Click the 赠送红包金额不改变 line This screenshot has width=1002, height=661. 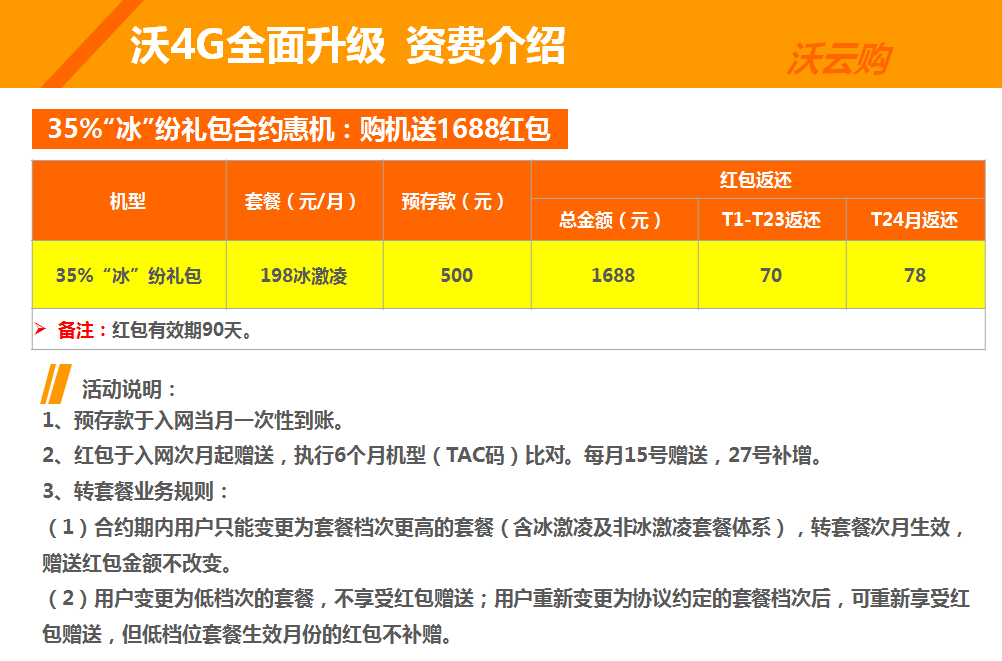tap(138, 563)
